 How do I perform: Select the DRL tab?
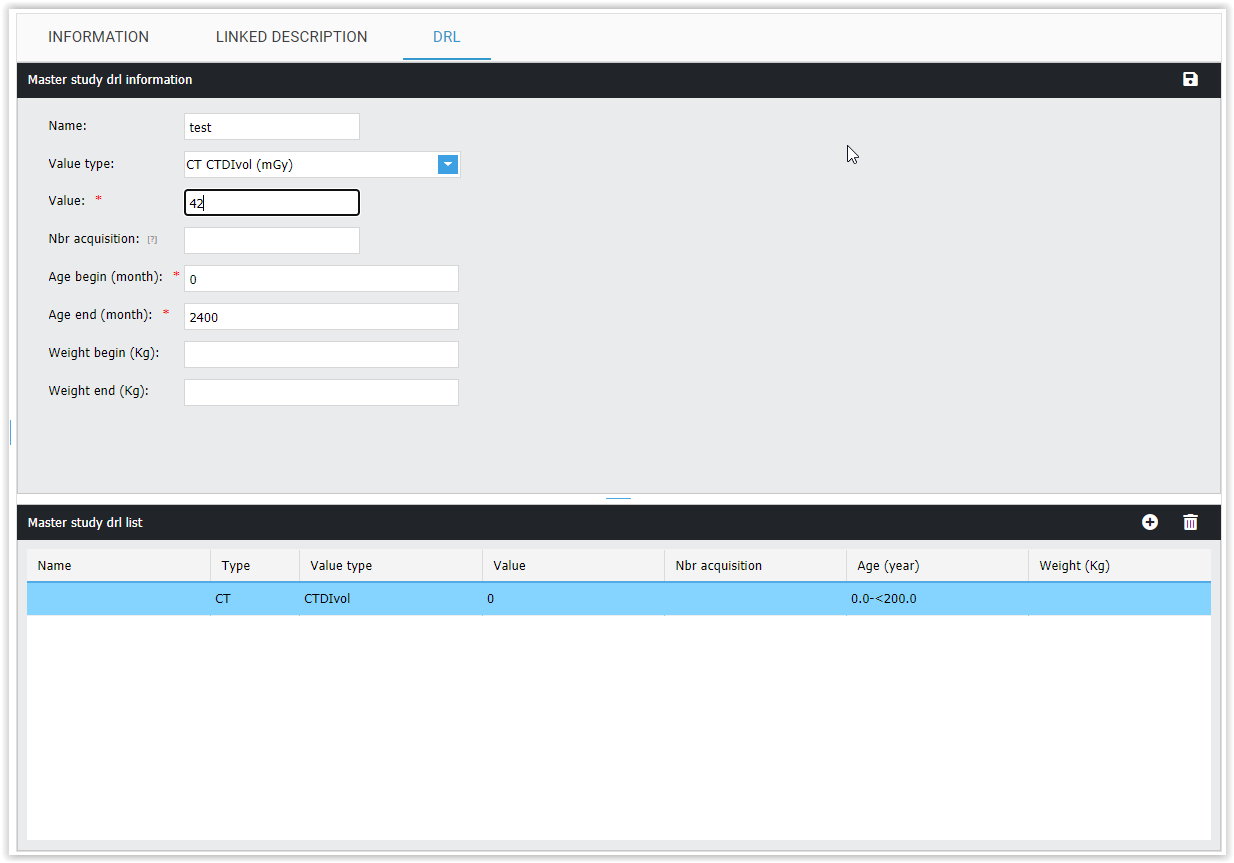point(446,37)
